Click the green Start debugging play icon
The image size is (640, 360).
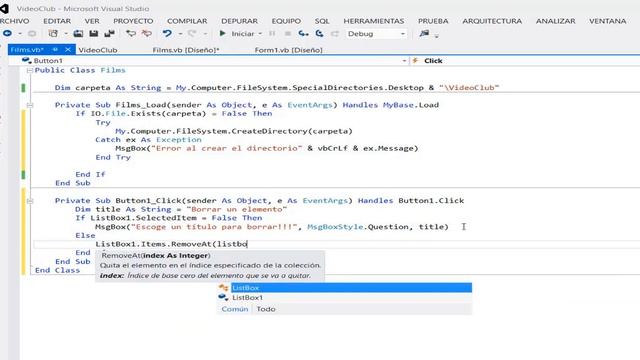click(x=222, y=33)
